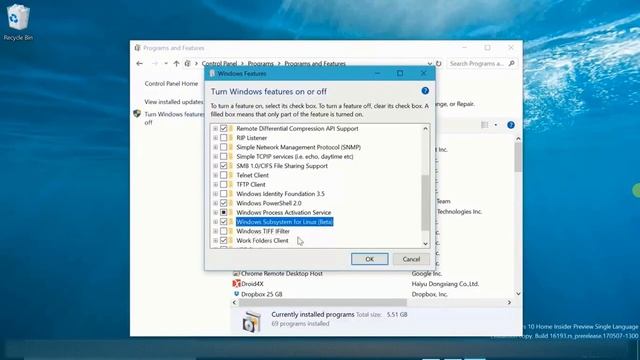Image resolution: width=640 pixels, height=360 pixels.
Task: Select the TFTP Client feature row
Action: (x=251, y=184)
